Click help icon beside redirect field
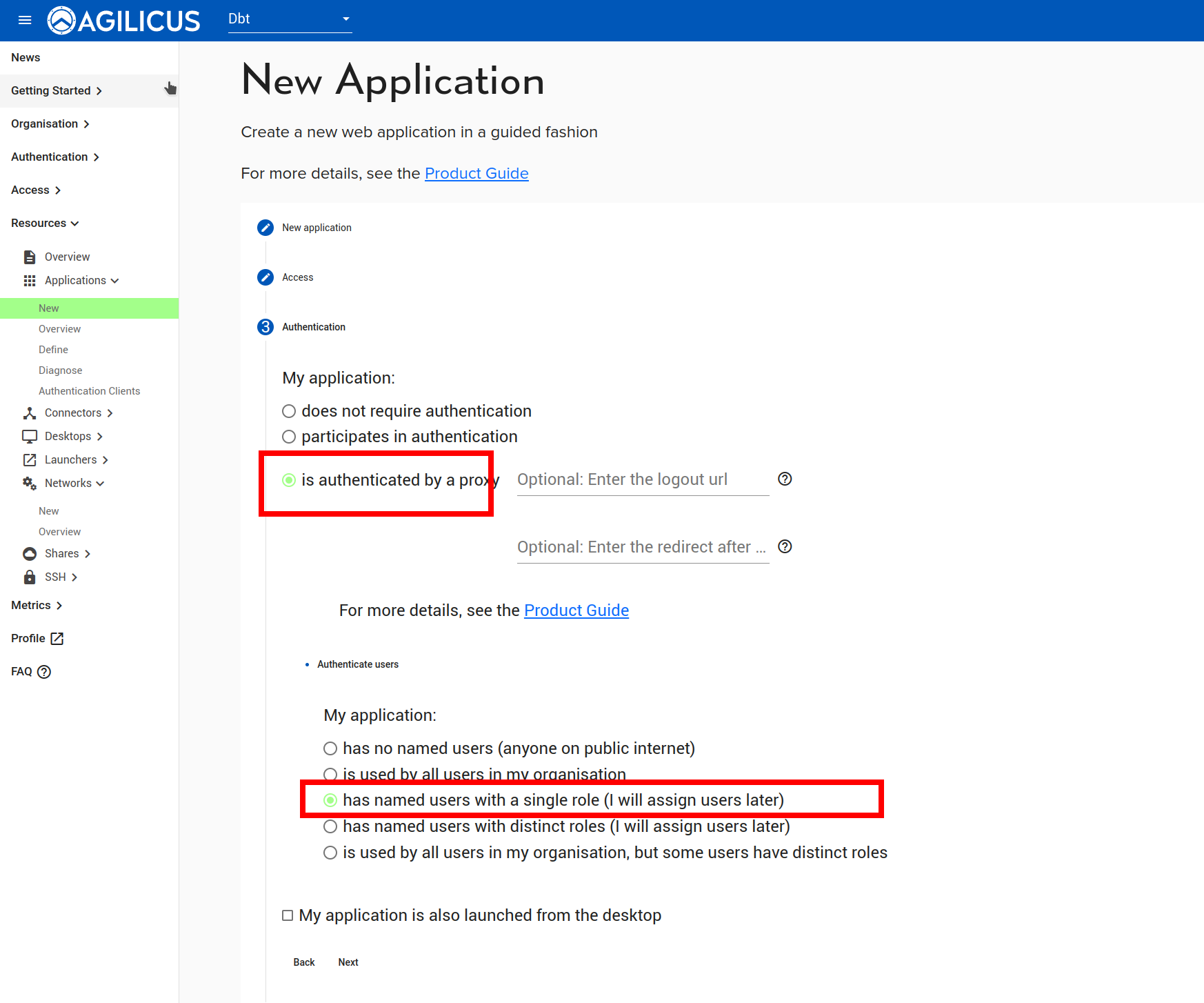Screen dimensions: 1204x1003 coord(785,547)
